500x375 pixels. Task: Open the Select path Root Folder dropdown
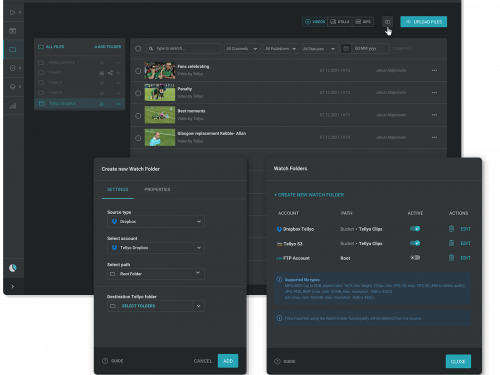tap(156, 274)
